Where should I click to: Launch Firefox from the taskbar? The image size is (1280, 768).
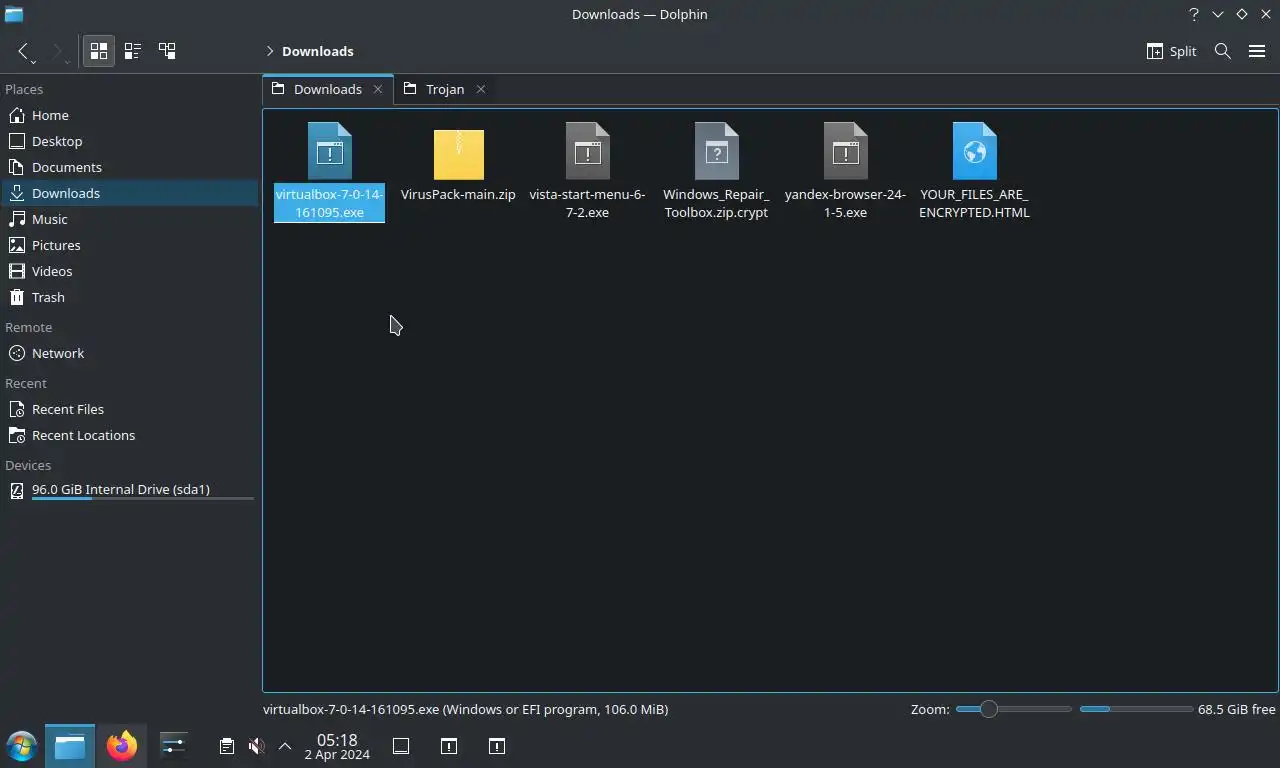pos(122,746)
